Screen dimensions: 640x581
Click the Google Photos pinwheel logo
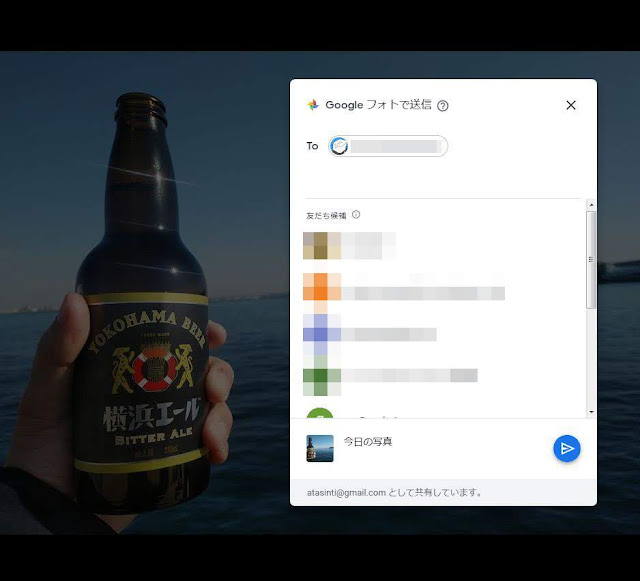coord(313,105)
